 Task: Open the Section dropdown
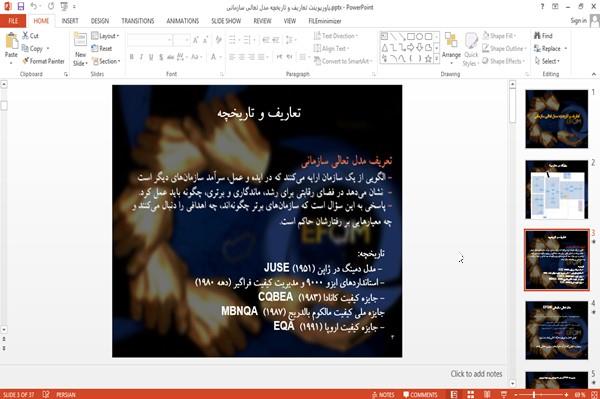click(106, 61)
